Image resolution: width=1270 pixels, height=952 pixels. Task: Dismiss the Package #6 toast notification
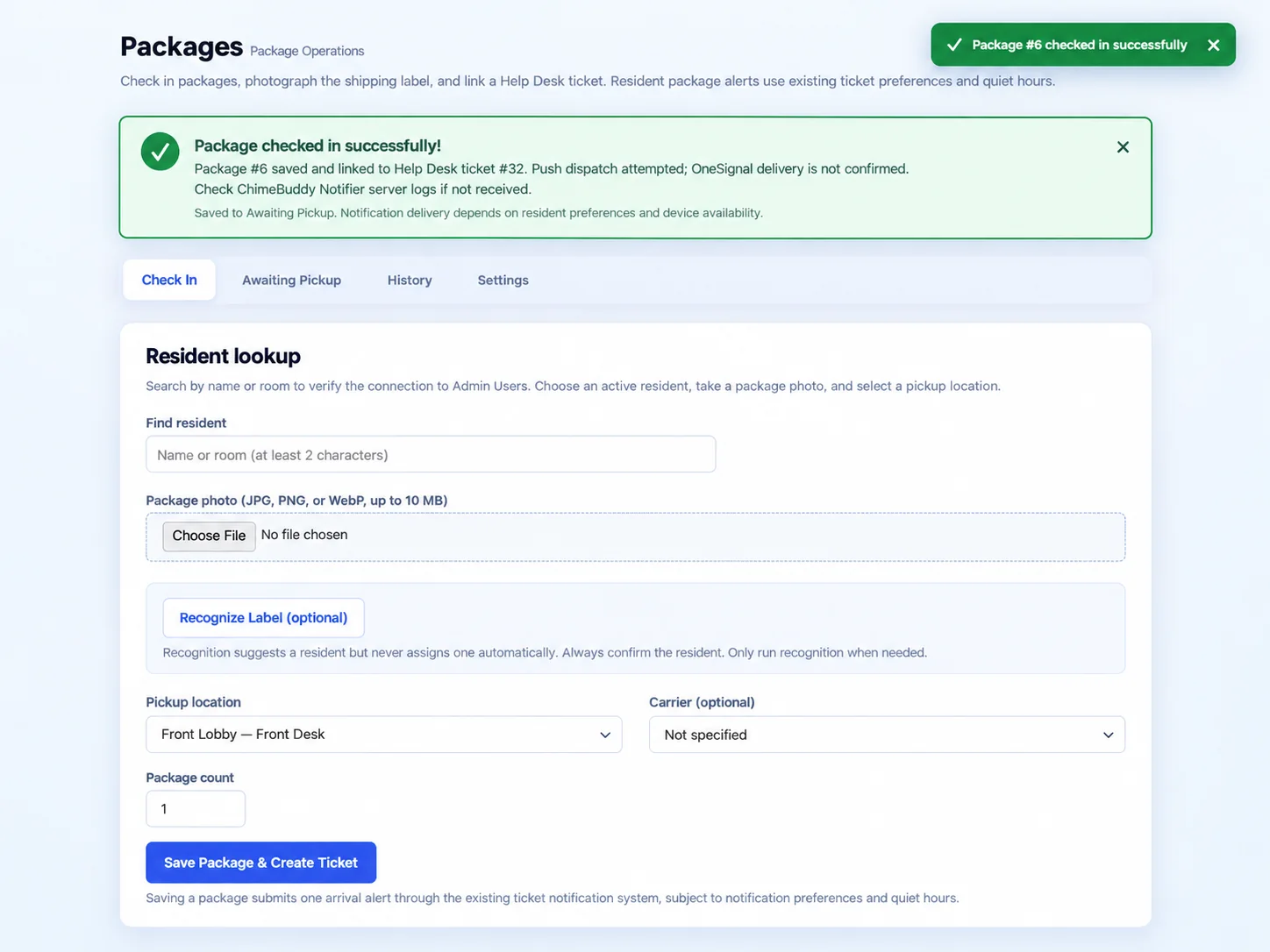(x=1213, y=45)
